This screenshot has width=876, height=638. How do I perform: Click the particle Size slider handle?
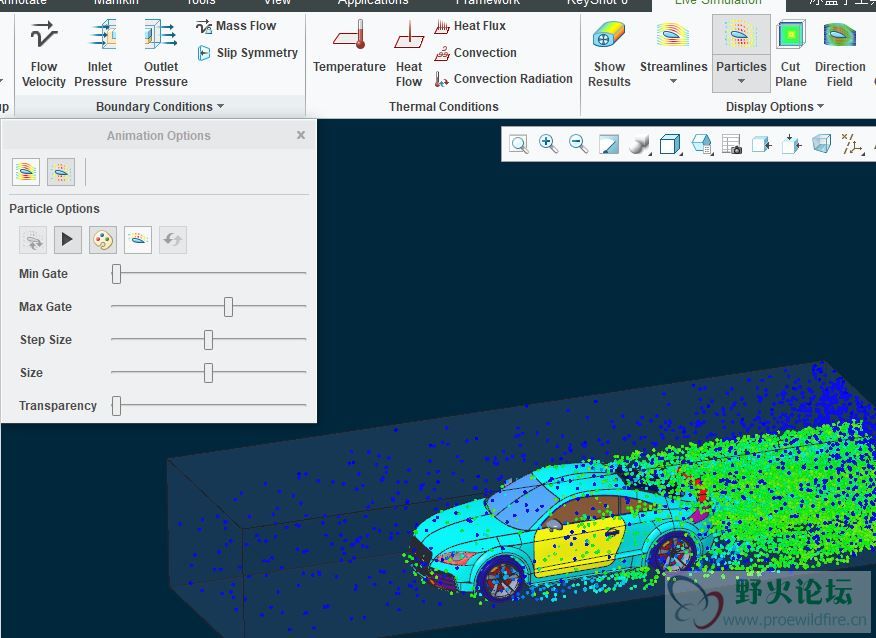[x=208, y=373]
